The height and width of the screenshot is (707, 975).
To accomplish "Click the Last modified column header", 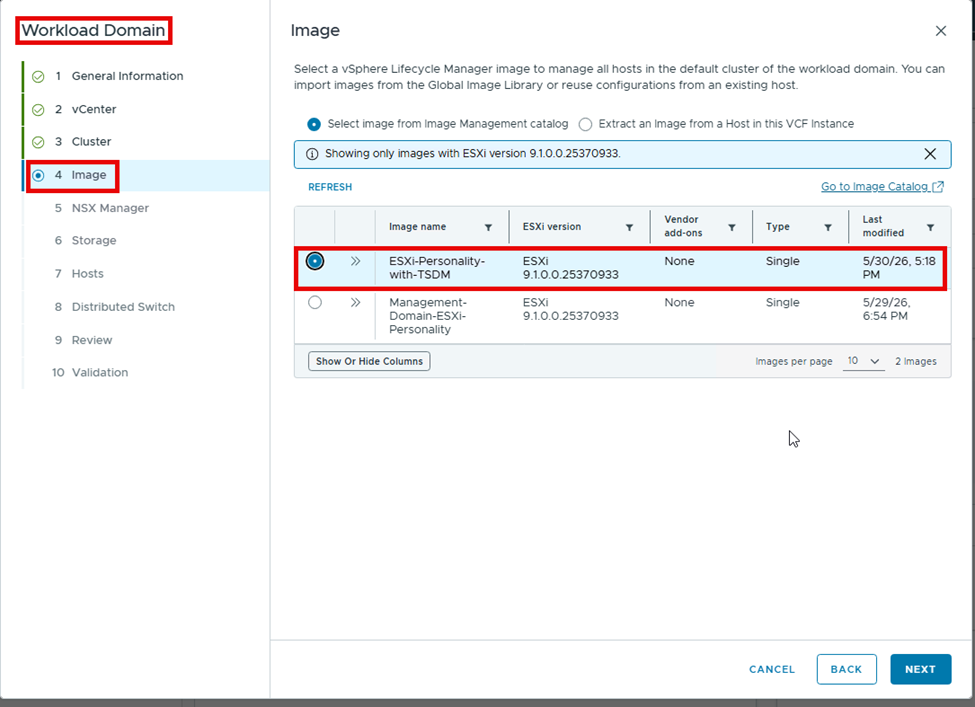I will point(883,226).
